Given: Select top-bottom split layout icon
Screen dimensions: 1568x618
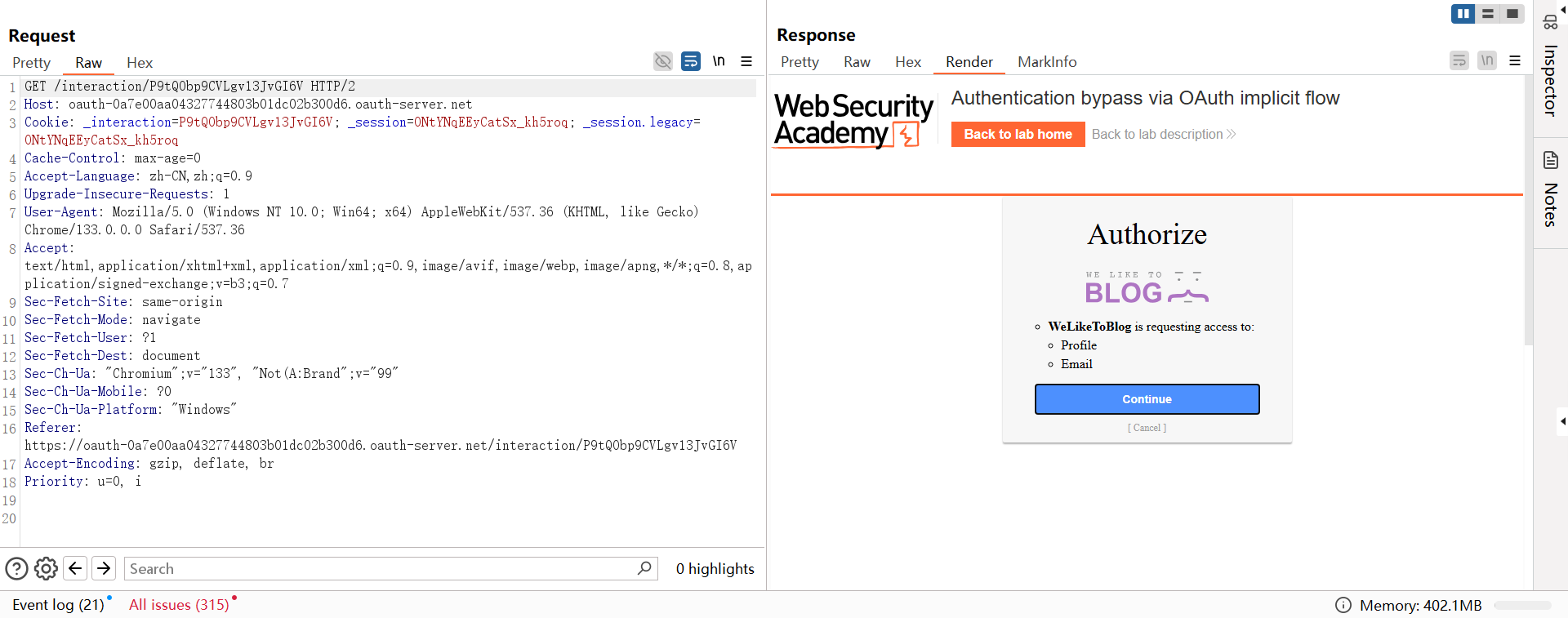Looking at the screenshot, I should click(1488, 14).
